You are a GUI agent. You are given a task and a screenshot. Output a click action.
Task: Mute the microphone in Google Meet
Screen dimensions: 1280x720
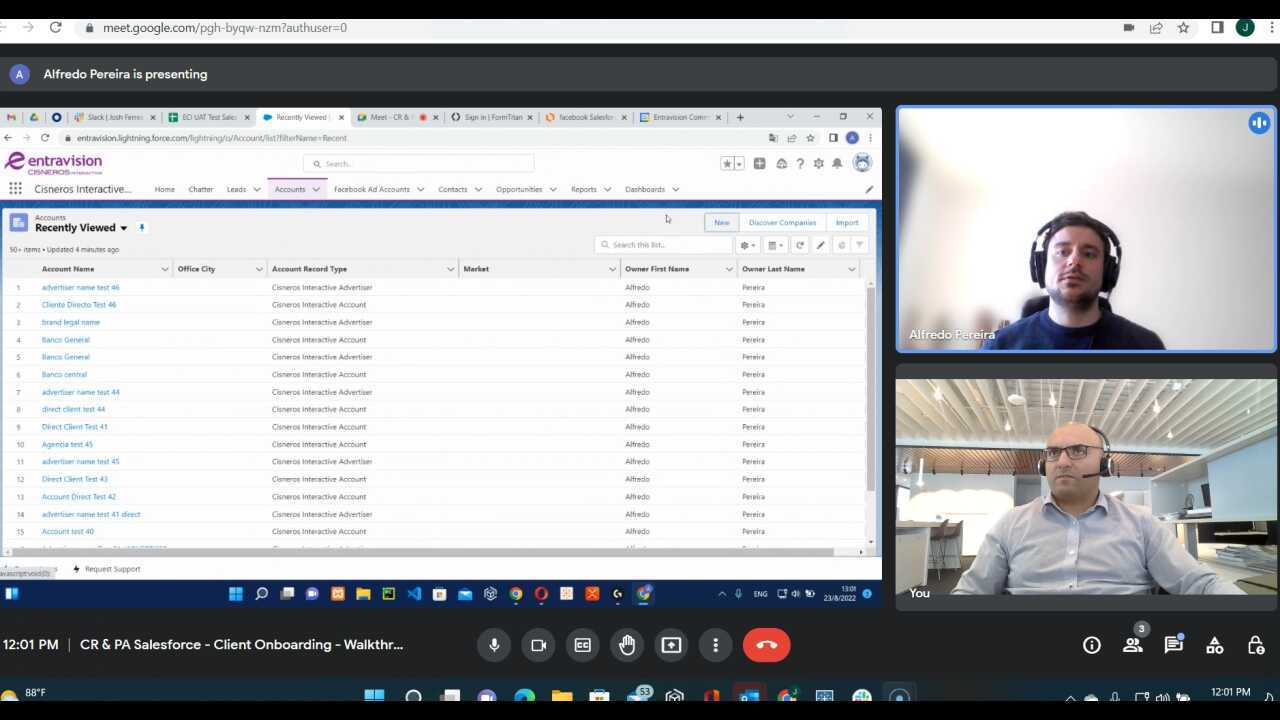coord(494,645)
